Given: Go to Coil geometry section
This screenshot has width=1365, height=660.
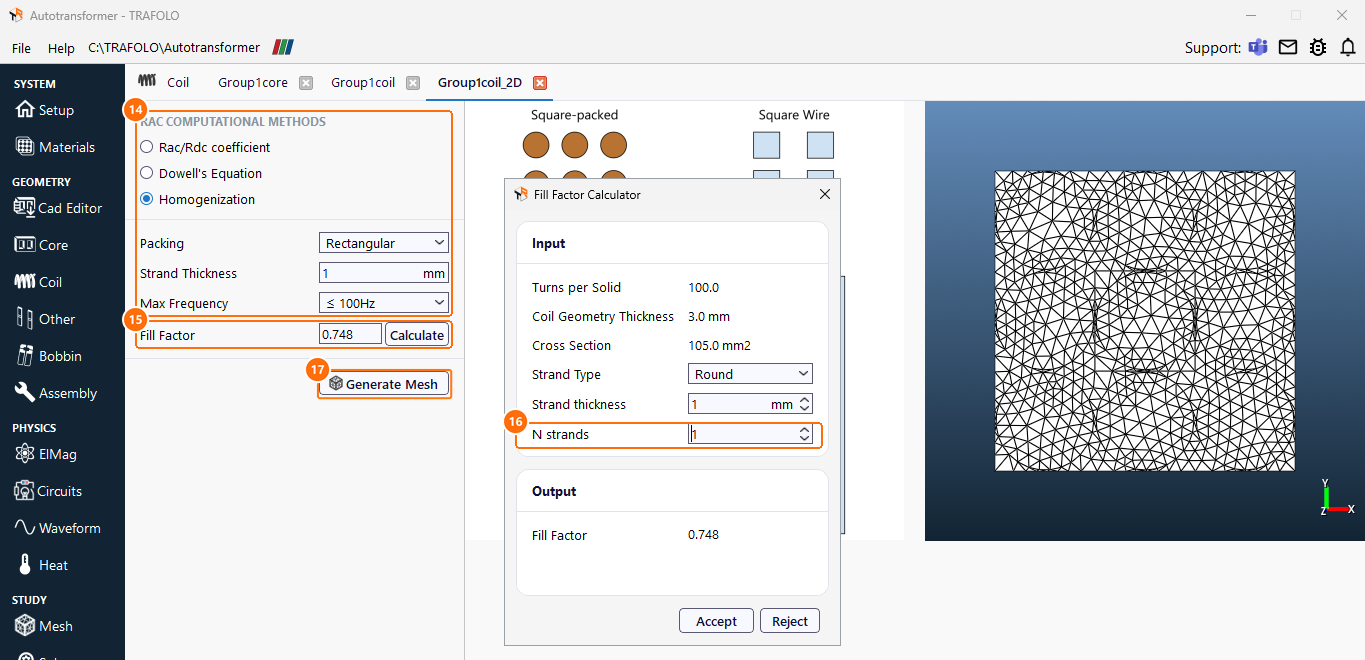Looking at the screenshot, I should (x=38, y=282).
